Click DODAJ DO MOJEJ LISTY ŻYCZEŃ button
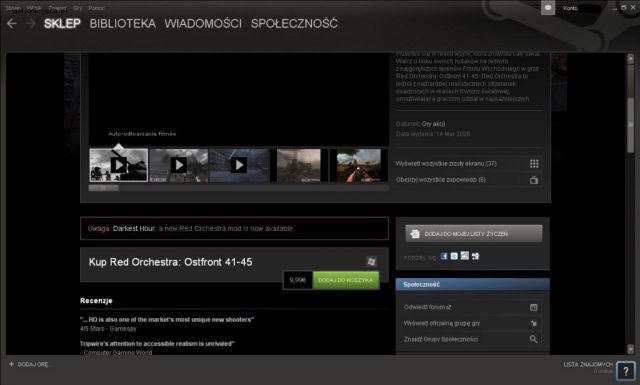640x385 pixels. pos(474,234)
